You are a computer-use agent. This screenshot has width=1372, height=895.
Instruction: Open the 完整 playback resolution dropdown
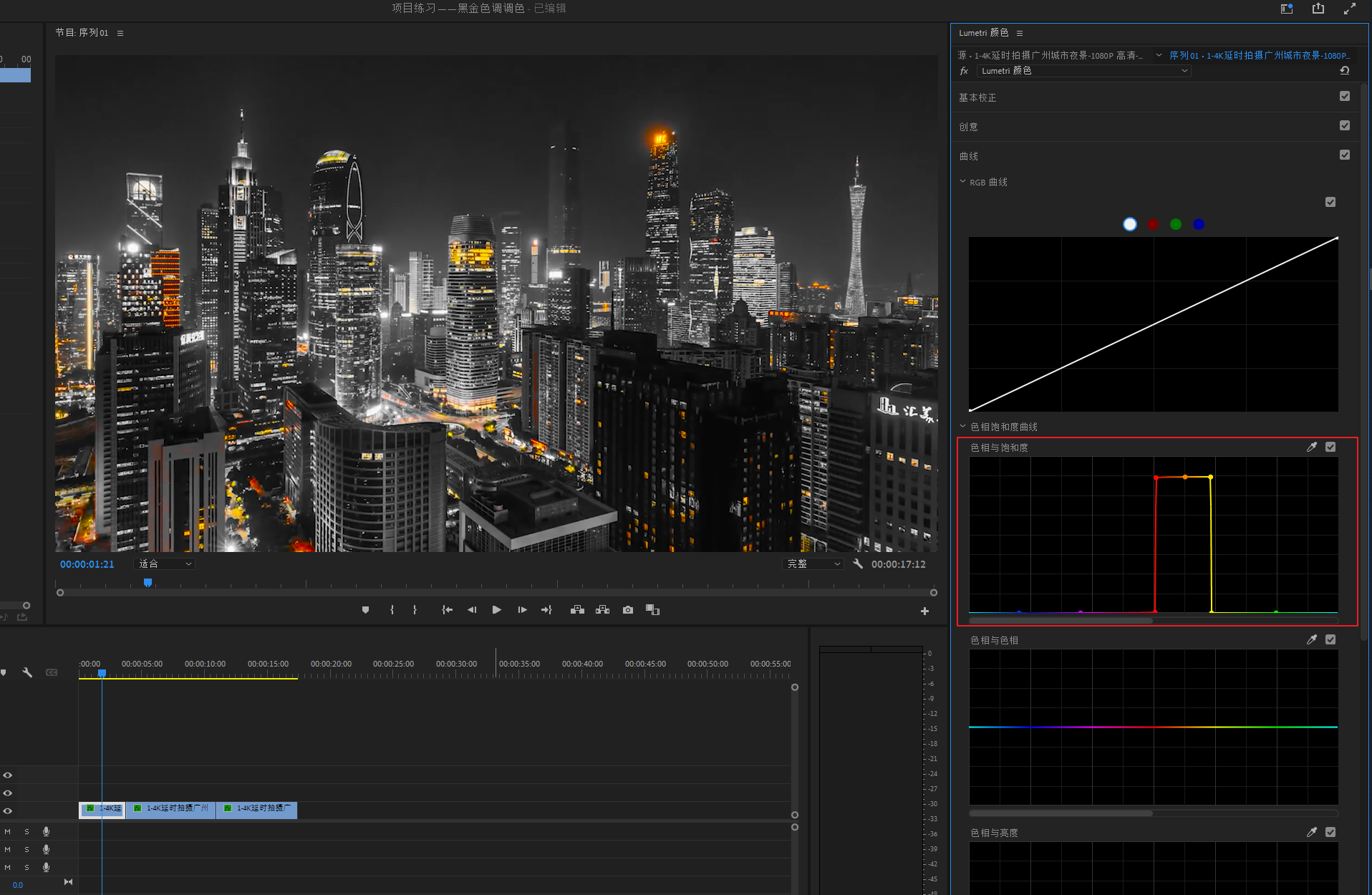pyautogui.click(x=813, y=564)
